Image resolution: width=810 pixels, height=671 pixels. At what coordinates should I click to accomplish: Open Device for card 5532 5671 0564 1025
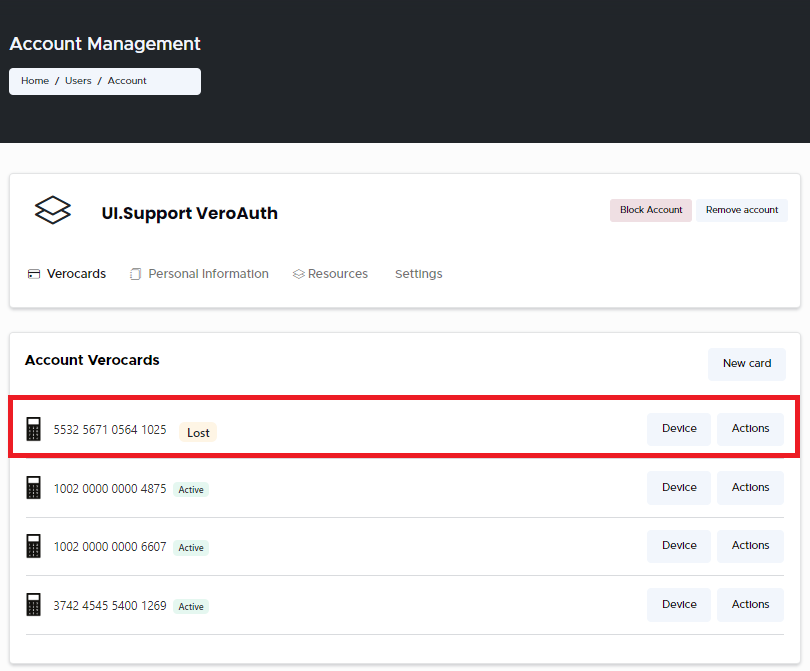tap(678, 428)
